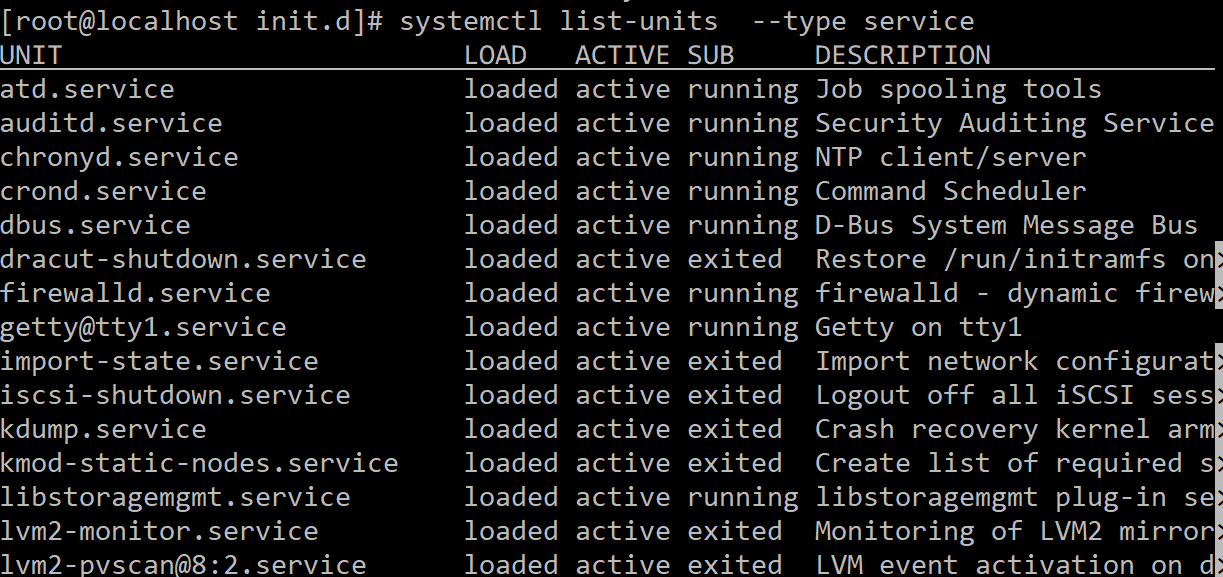Select kmod-static-nodes.service row
This screenshot has width=1223, height=577.
point(199,464)
